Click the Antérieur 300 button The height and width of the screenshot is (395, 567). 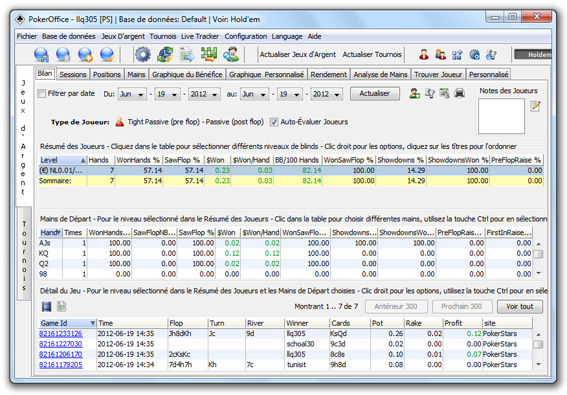pos(396,306)
